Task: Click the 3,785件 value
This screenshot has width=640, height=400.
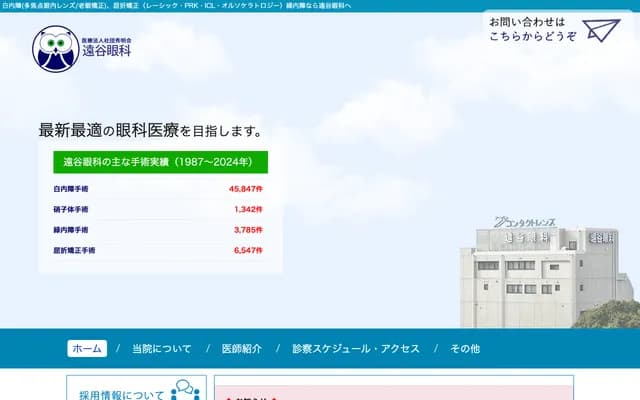Action: coord(248,230)
